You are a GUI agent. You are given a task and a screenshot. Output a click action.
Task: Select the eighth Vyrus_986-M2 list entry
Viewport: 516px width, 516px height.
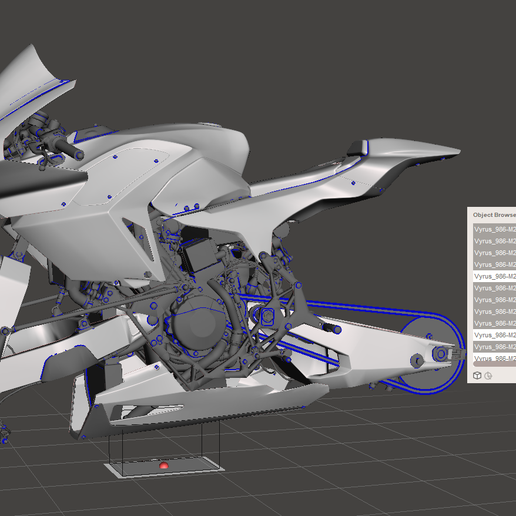click(x=494, y=311)
